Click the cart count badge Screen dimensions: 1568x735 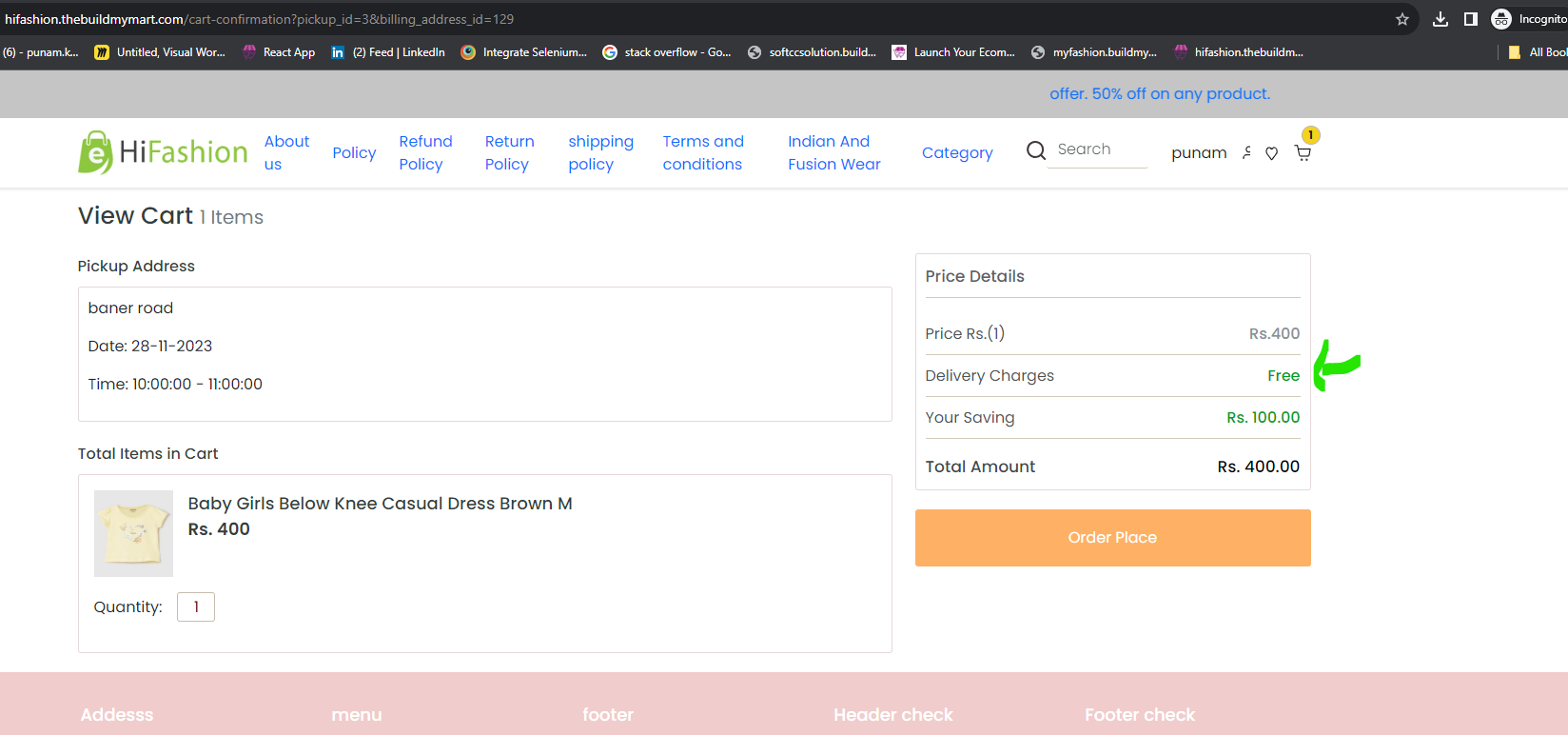[x=1311, y=135]
